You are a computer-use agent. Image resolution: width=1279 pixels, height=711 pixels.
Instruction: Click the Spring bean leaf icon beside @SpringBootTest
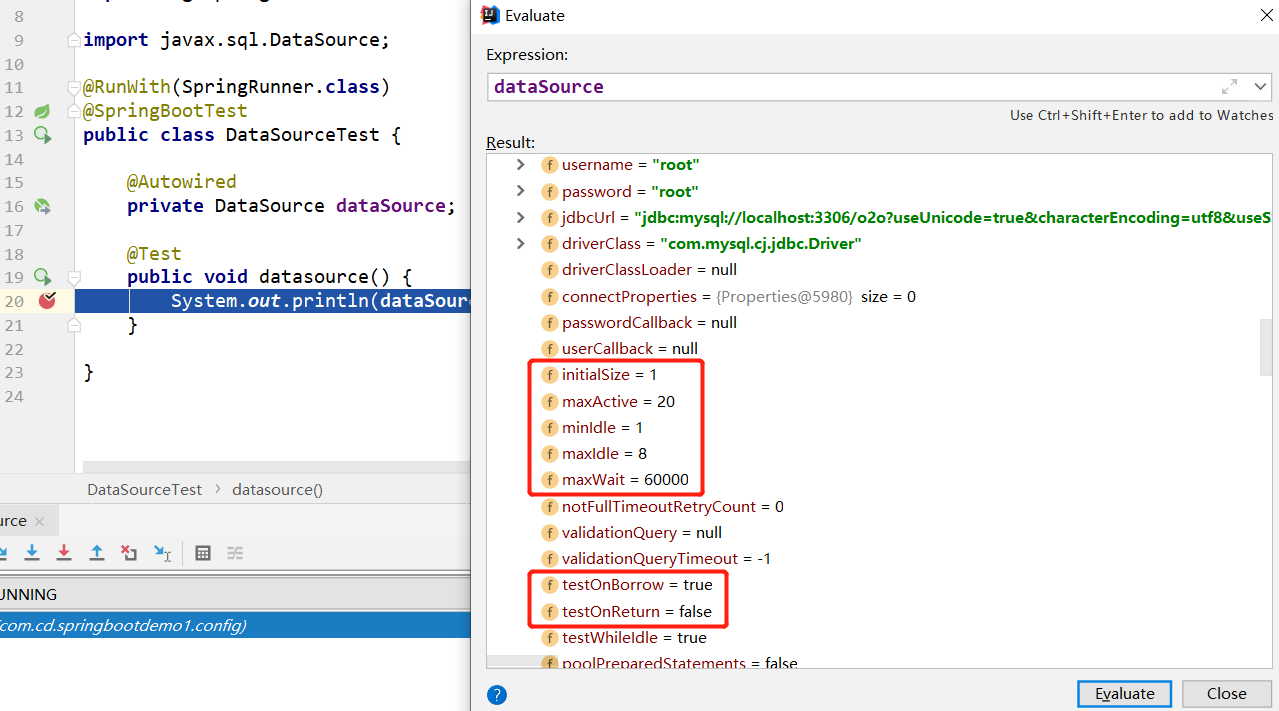click(x=42, y=111)
